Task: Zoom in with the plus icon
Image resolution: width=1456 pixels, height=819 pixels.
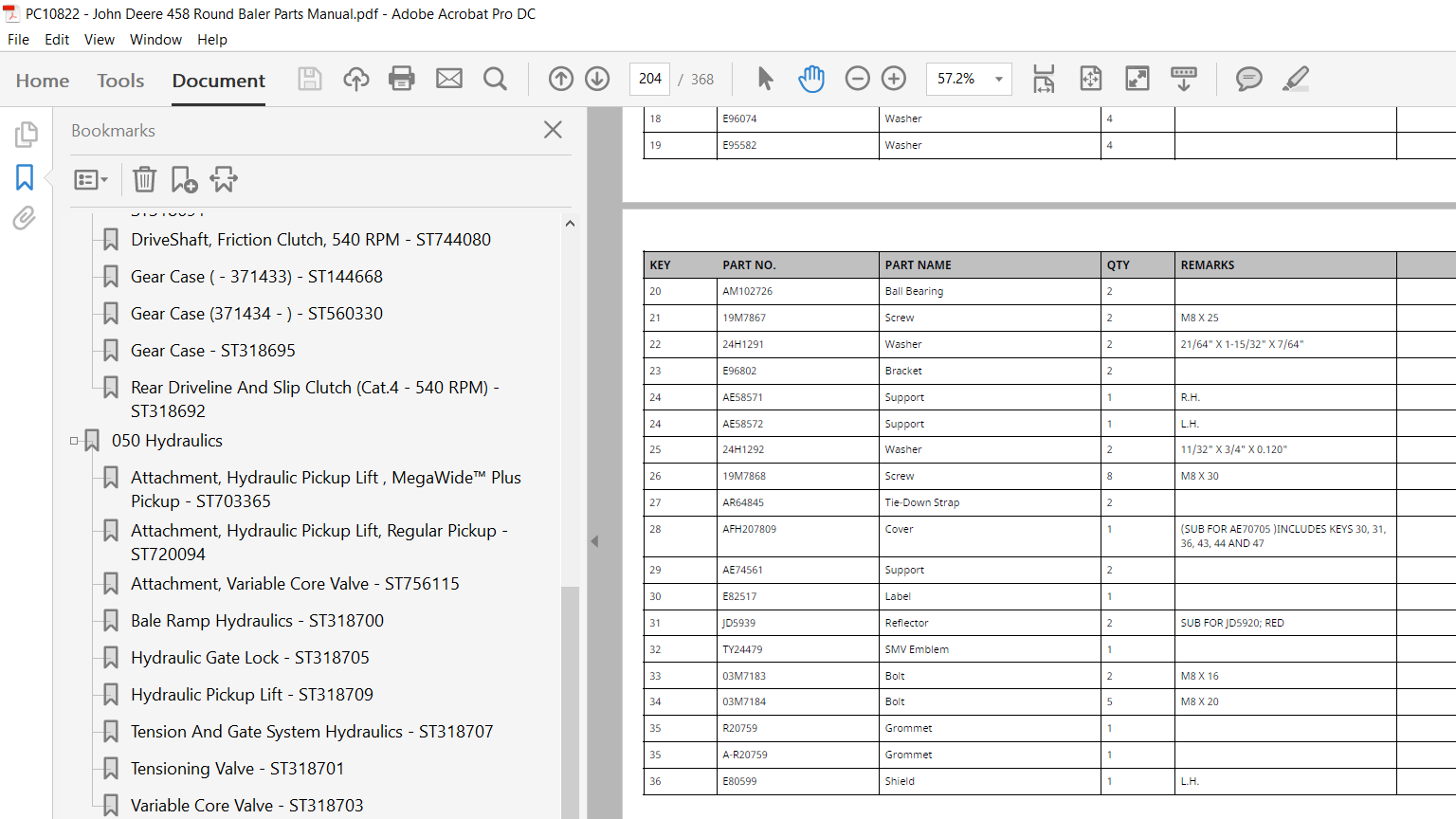Action: click(x=894, y=79)
